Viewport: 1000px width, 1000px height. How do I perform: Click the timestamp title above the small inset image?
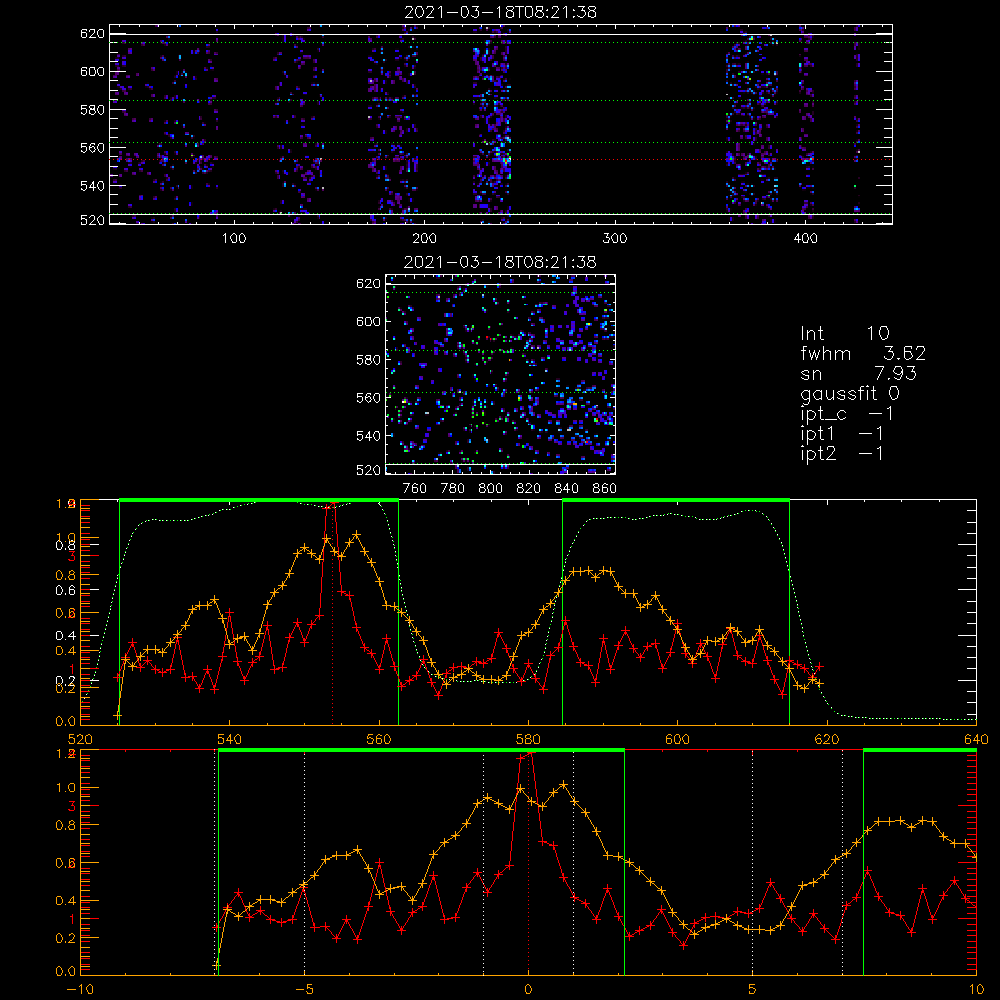click(x=500, y=262)
